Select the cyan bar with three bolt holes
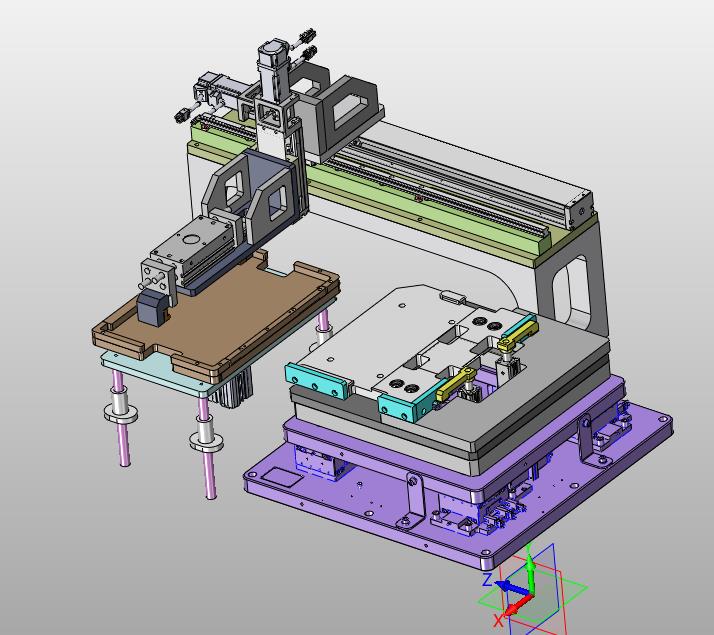The height and width of the screenshot is (635, 714). point(318,381)
